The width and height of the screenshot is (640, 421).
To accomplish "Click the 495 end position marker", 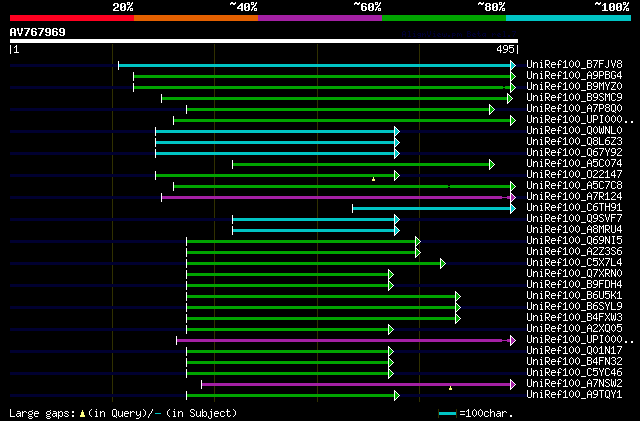I will 505,49.
